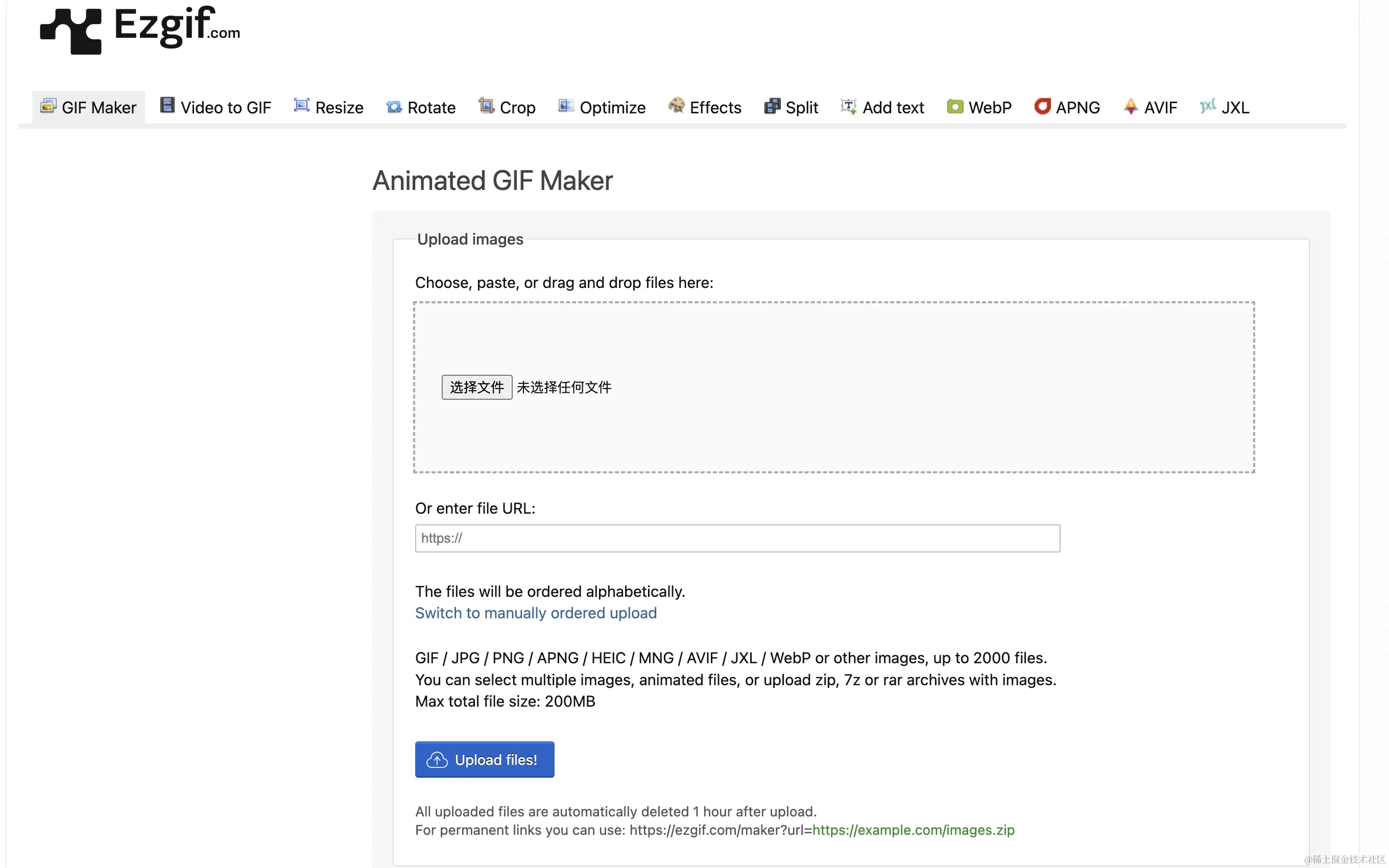Click the Split tool icon
The height and width of the screenshot is (868, 1389).
(772, 106)
